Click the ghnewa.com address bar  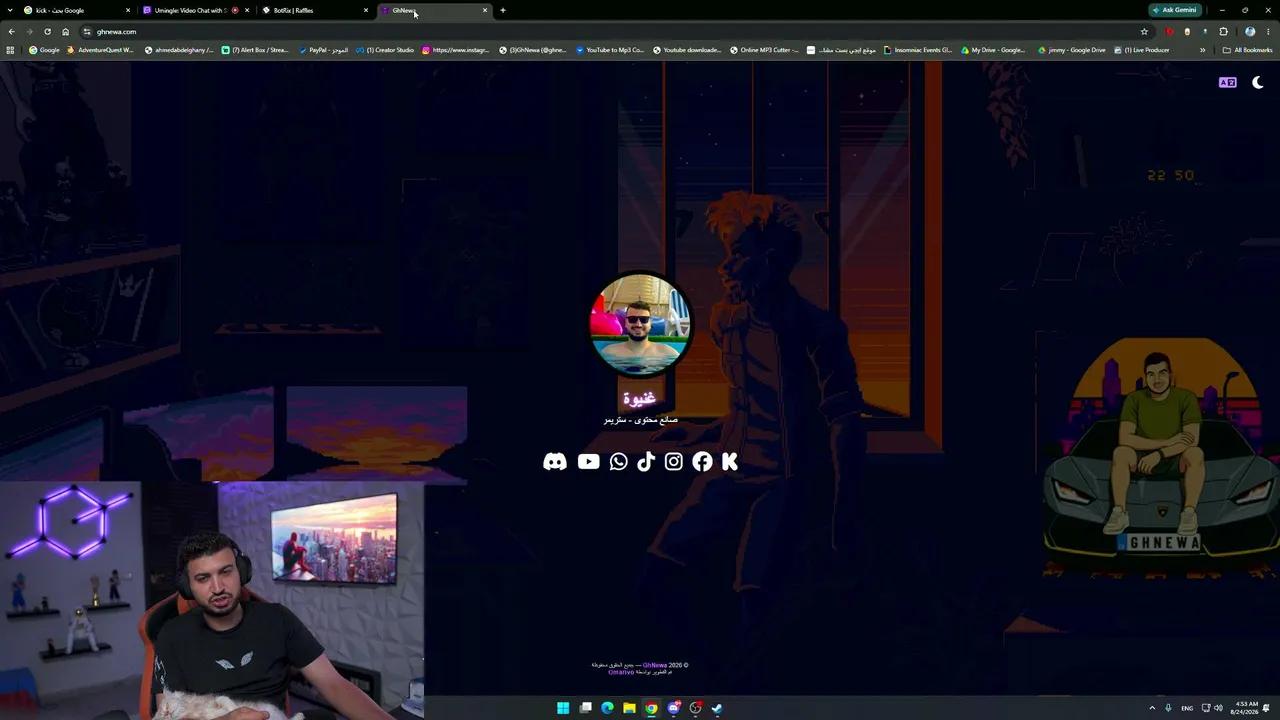(615, 32)
